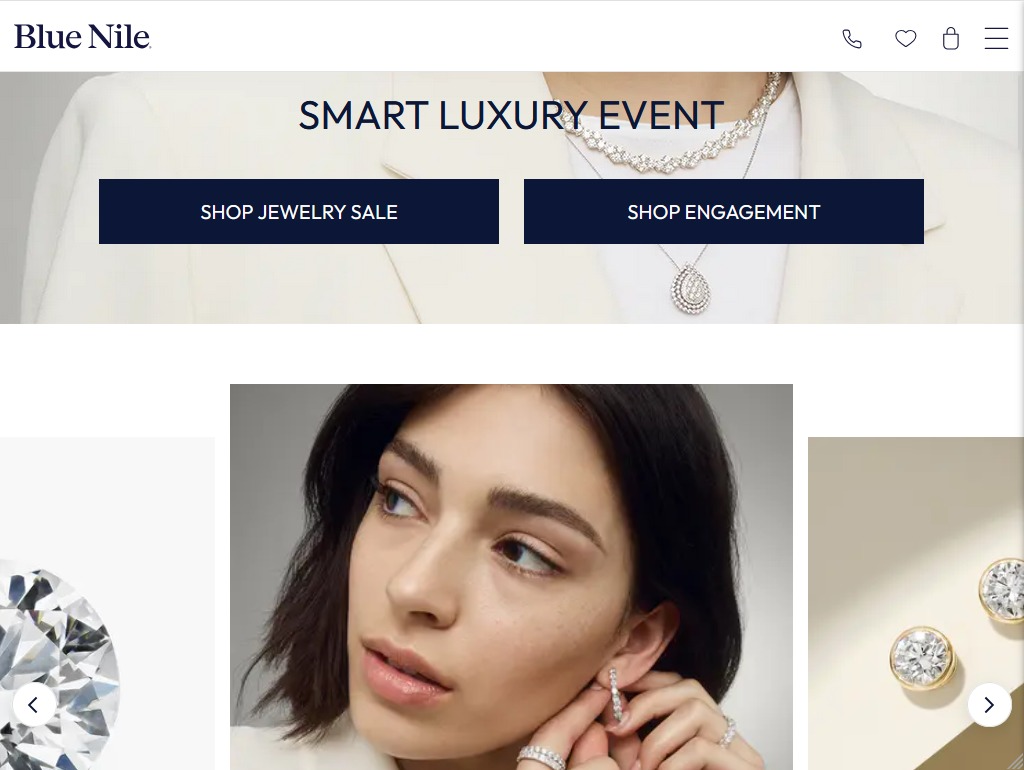The width and height of the screenshot is (1024, 770).
Task: Click the page's vertical scrollbar
Action: (1021, 385)
